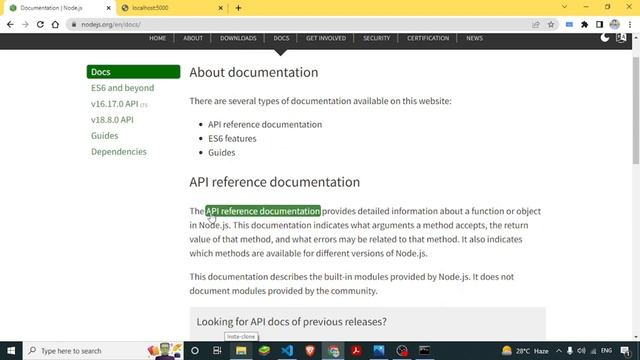This screenshot has width=640, height=360.
Task: Open Cortana circle icon in taskbar
Action: coord(195,351)
